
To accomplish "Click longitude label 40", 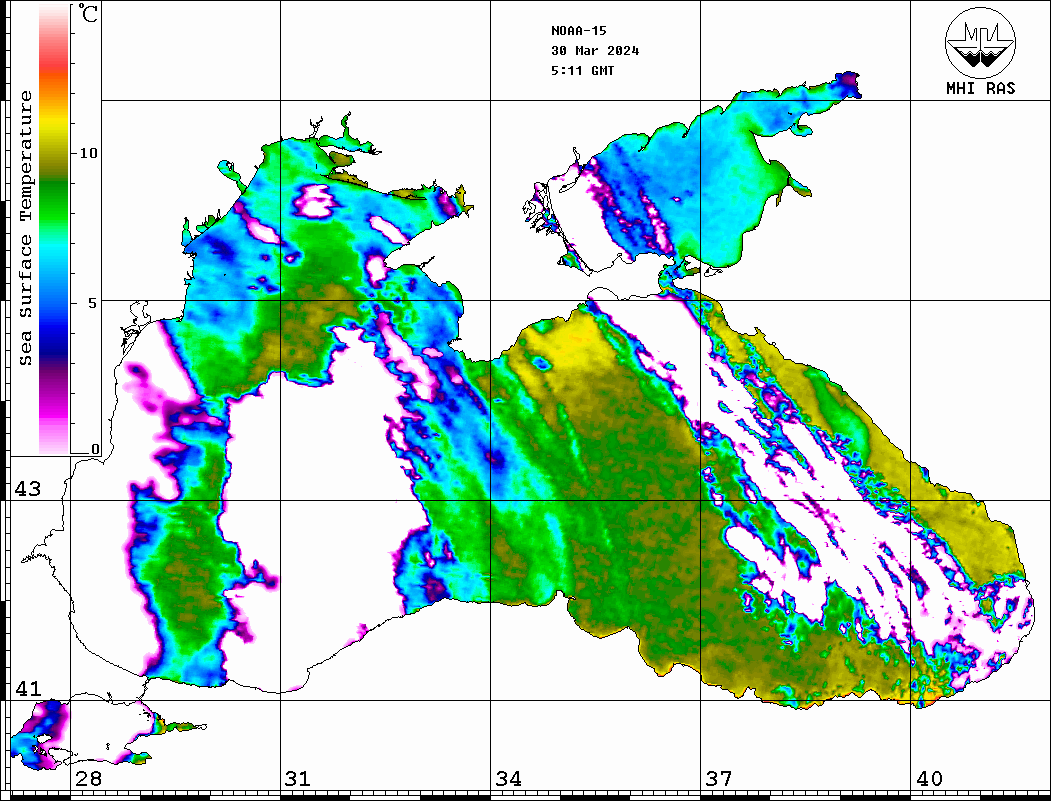I will pyautogui.click(x=929, y=779).
